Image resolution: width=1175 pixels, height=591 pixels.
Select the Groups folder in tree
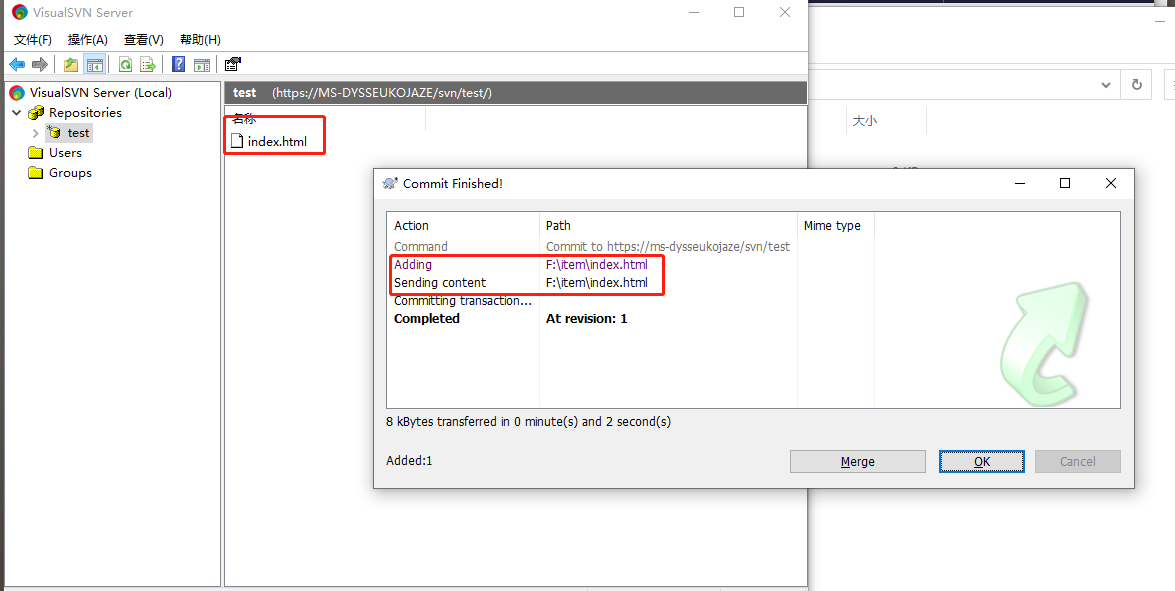click(70, 173)
